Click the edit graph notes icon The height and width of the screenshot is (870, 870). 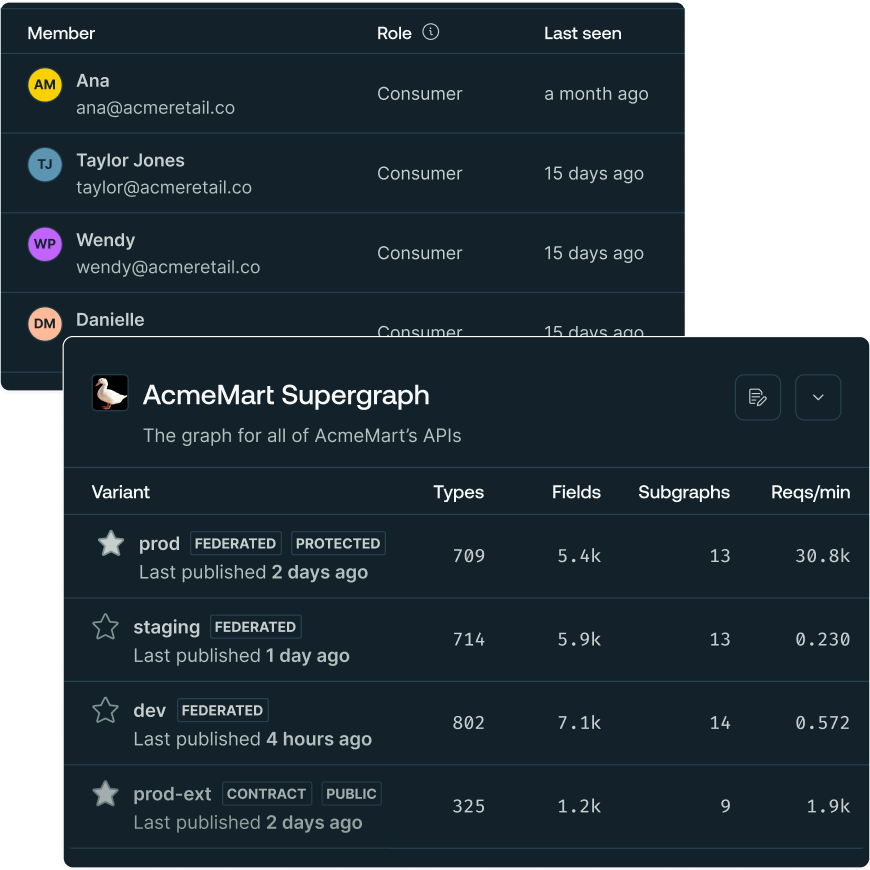click(x=757, y=397)
